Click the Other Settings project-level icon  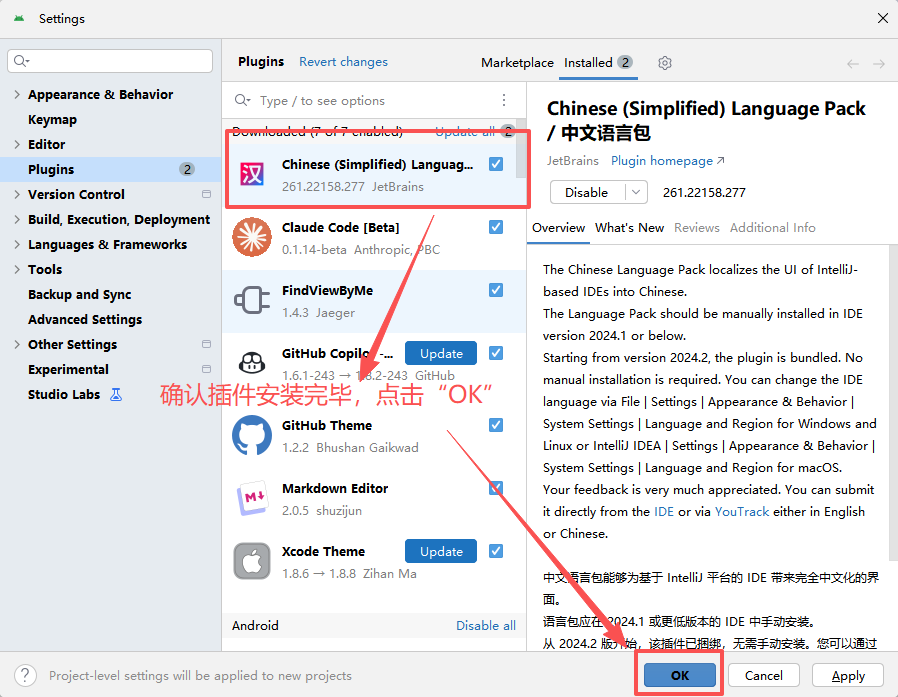point(206,344)
